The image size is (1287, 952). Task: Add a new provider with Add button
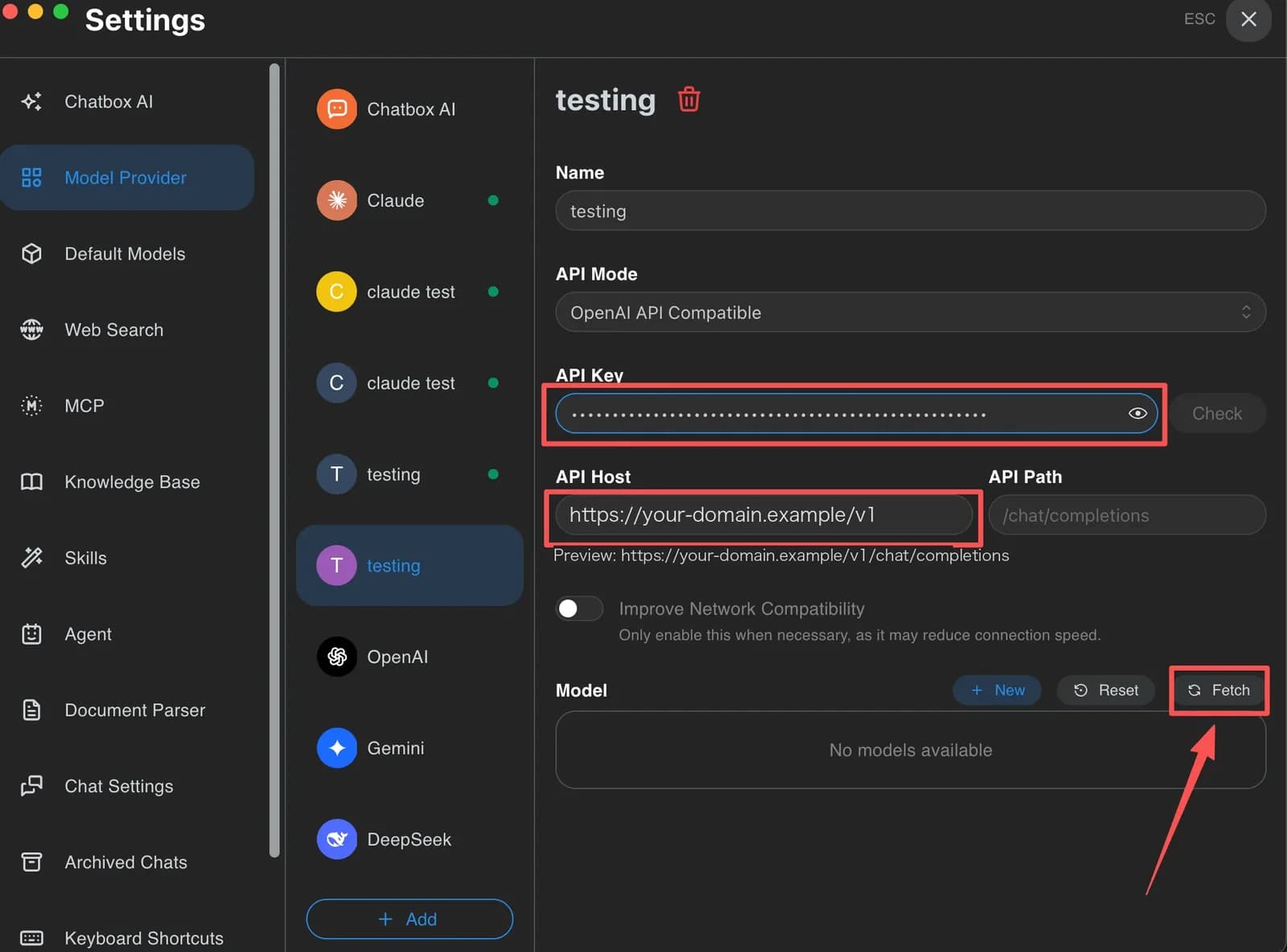tap(409, 919)
